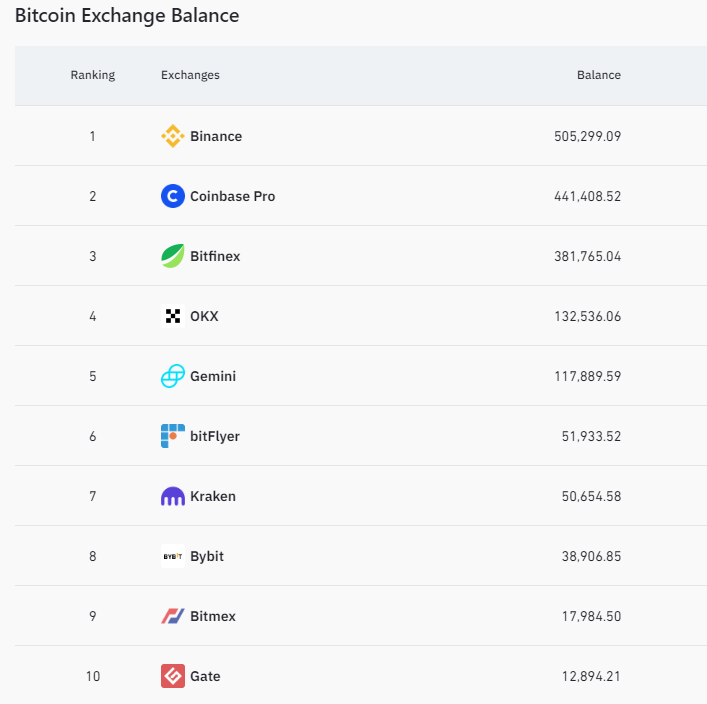Open the Binance exchange name link
The image size is (707, 704).
point(216,136)
